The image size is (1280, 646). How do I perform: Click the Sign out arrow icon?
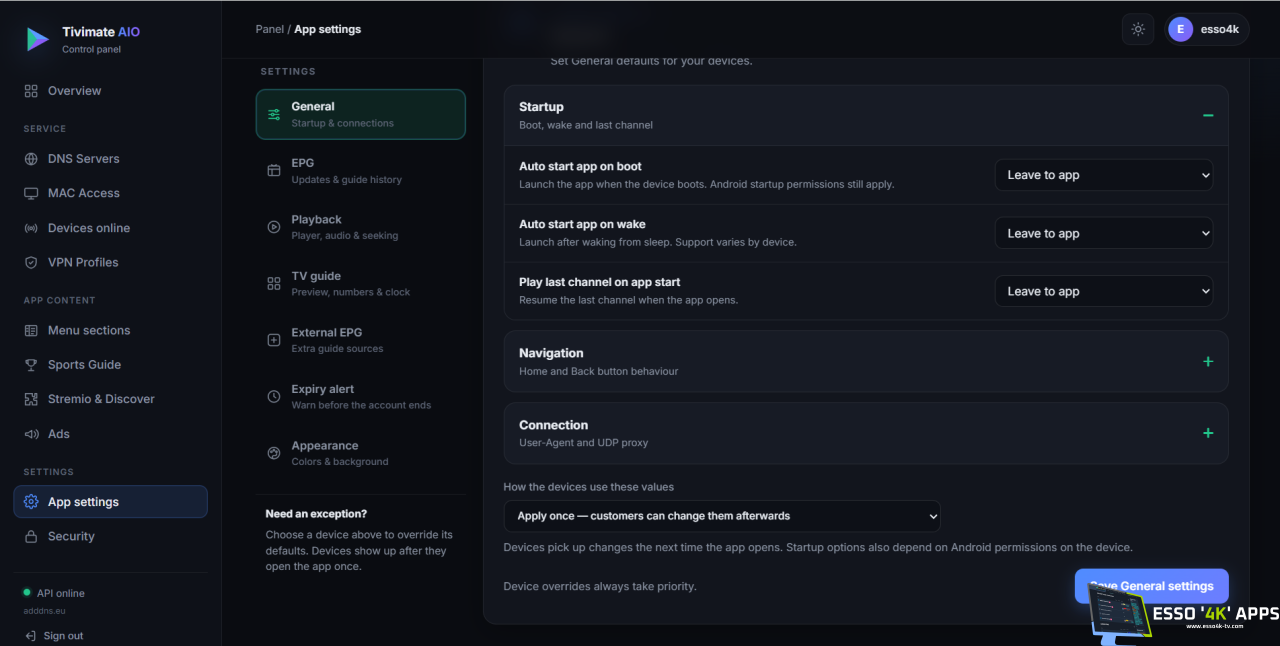click(x=31, y=636)
